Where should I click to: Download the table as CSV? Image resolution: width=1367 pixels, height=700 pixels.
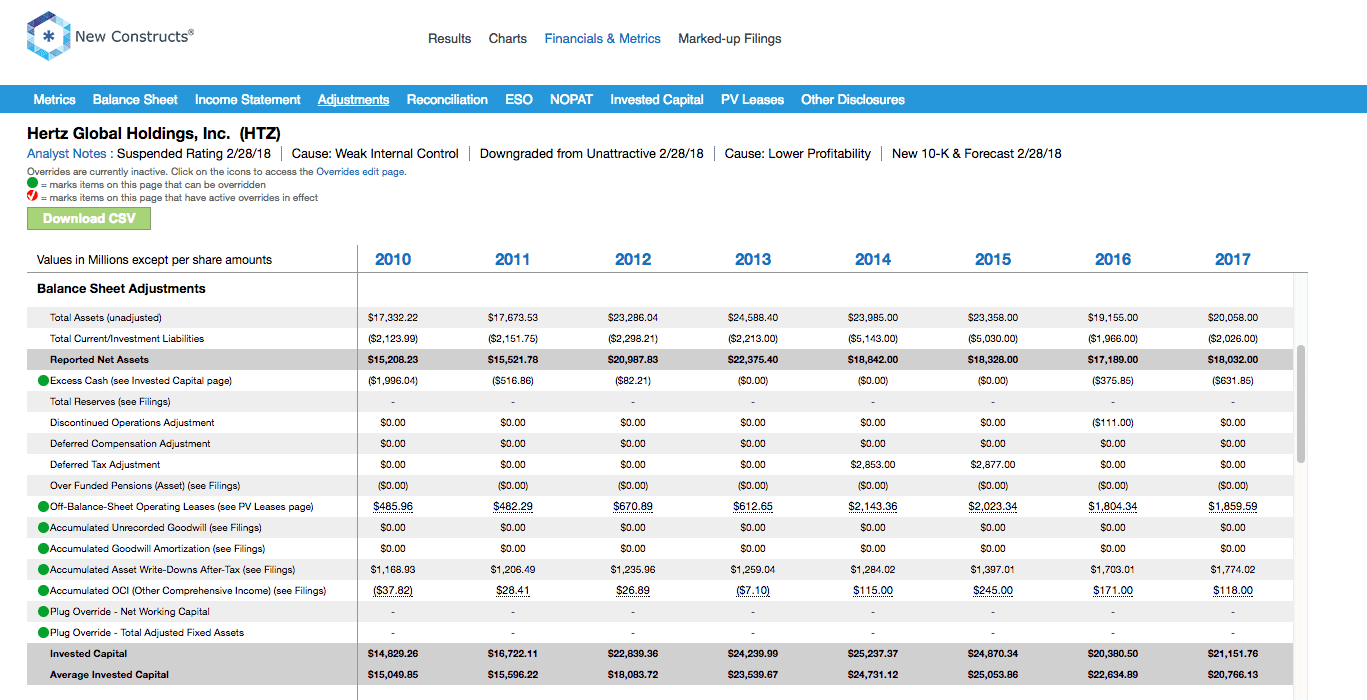[89, 218]
